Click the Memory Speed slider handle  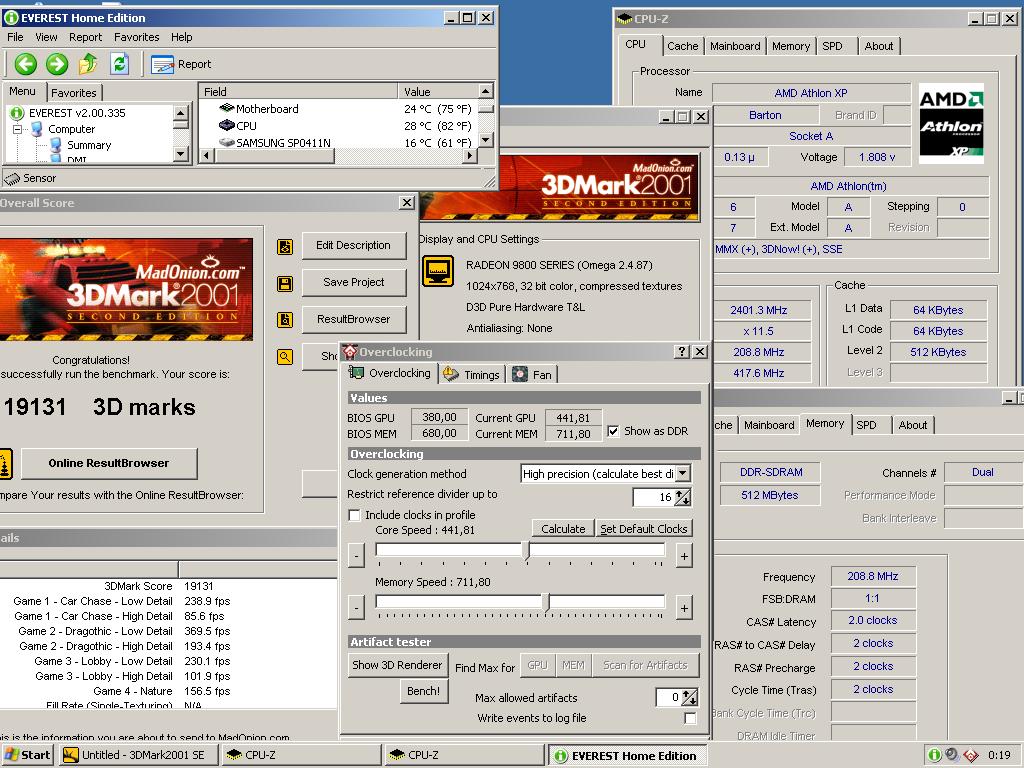(x=549, y=601)
